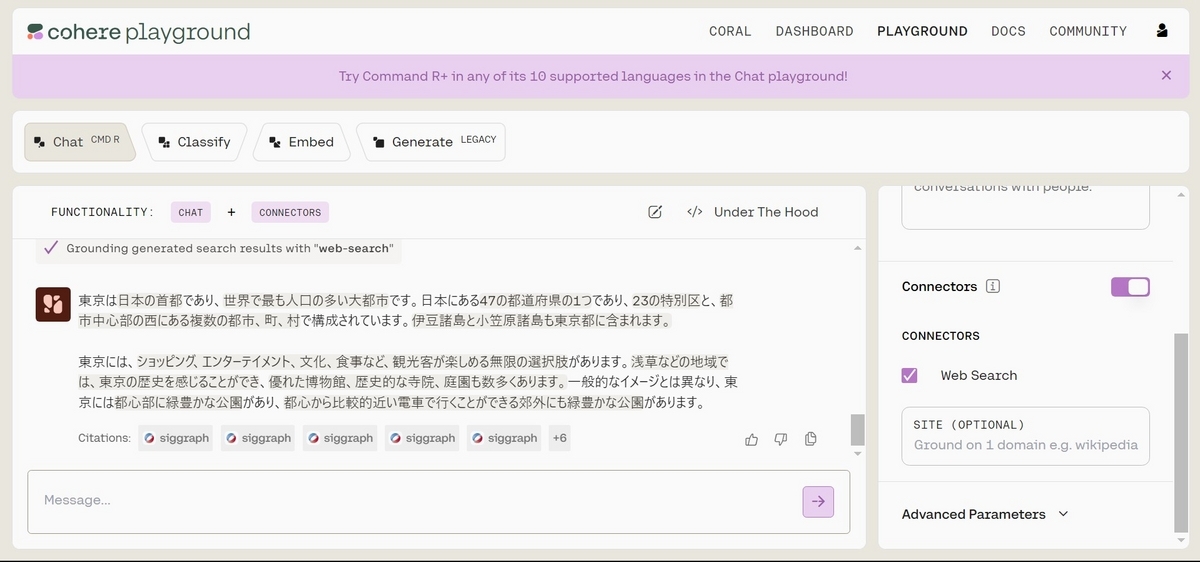Click the settings panel scrollbar
The width and height of the screenshot is (1200, 562).
click(x=1181, y=432)
